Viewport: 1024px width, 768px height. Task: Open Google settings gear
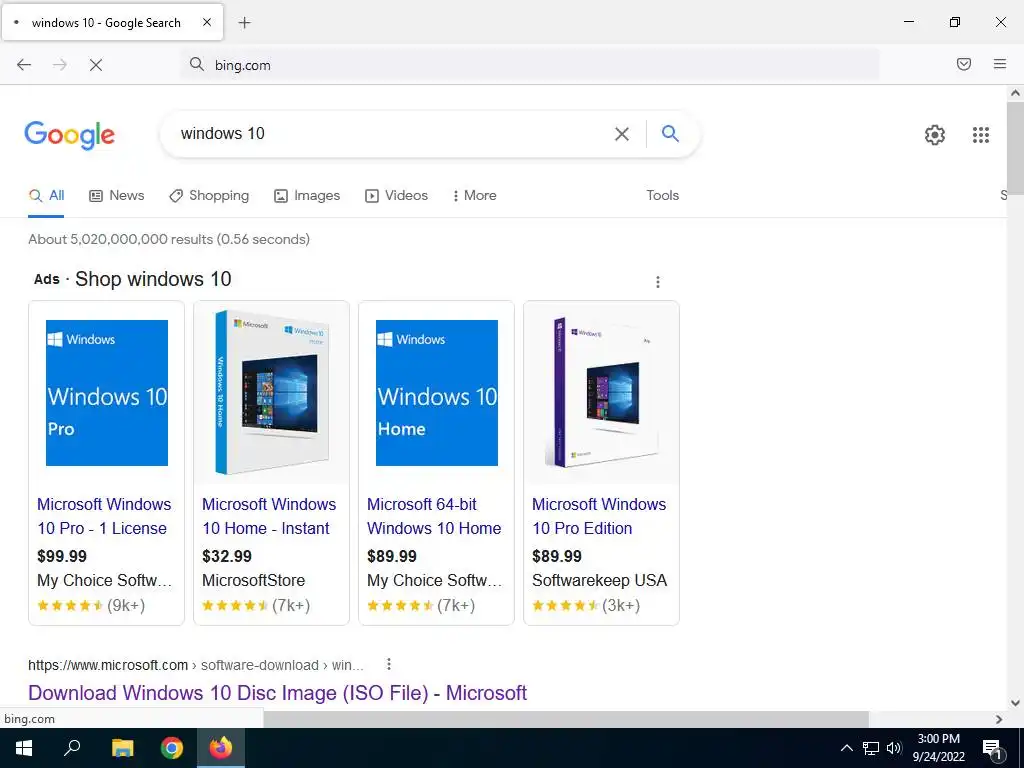click(935, 135)
